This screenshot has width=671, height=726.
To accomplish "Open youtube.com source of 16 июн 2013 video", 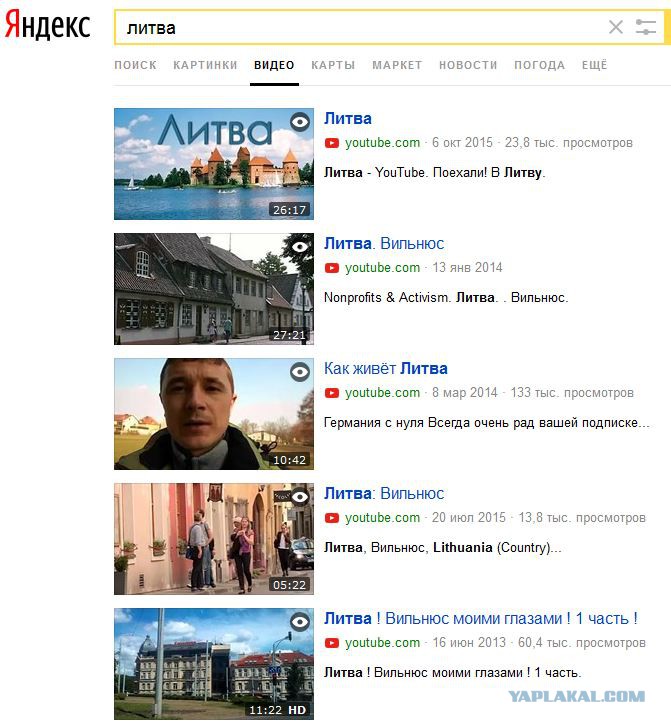I will pyautogui.click(x=383, y=643).
